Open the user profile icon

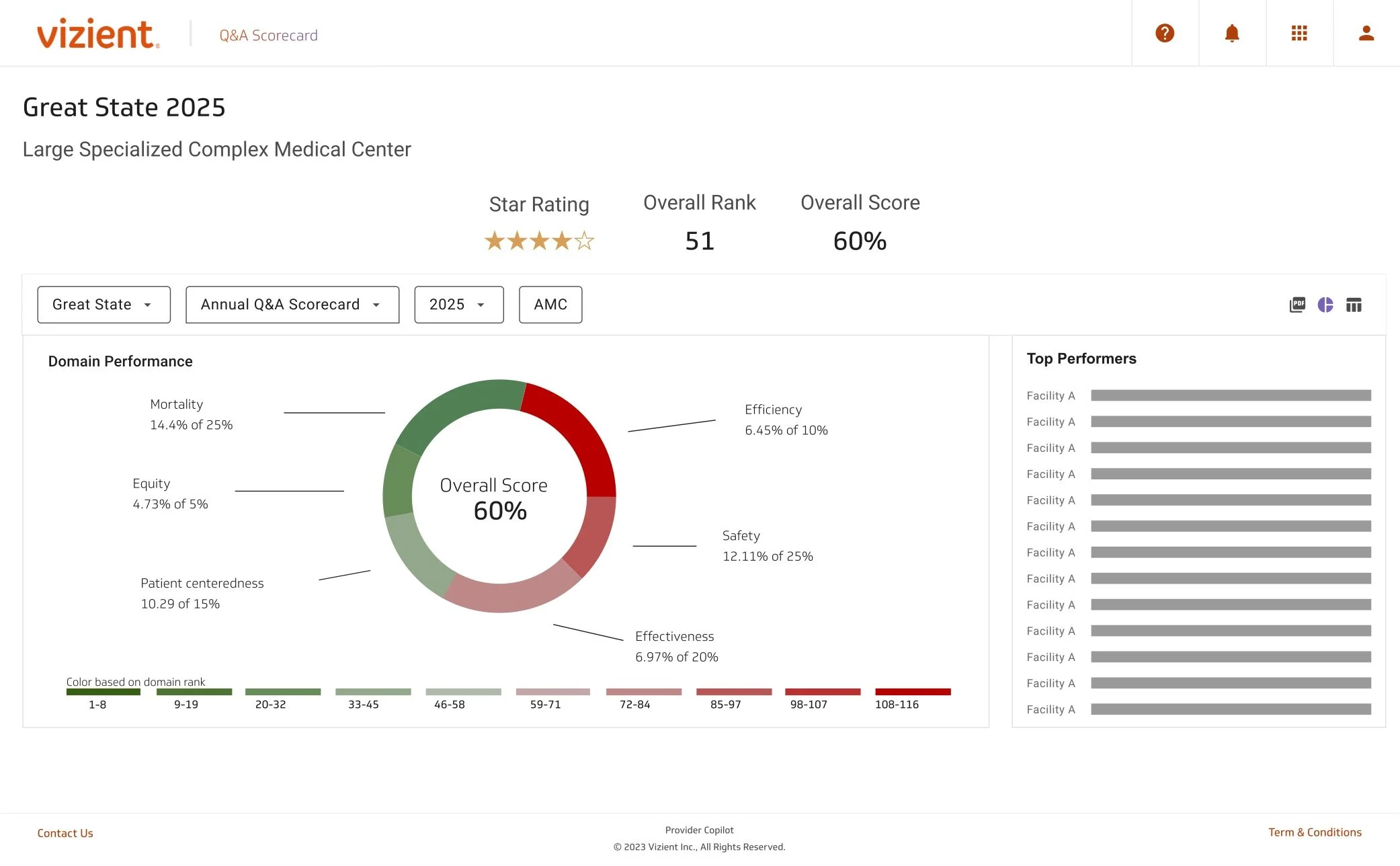(x=1366, y=32)
